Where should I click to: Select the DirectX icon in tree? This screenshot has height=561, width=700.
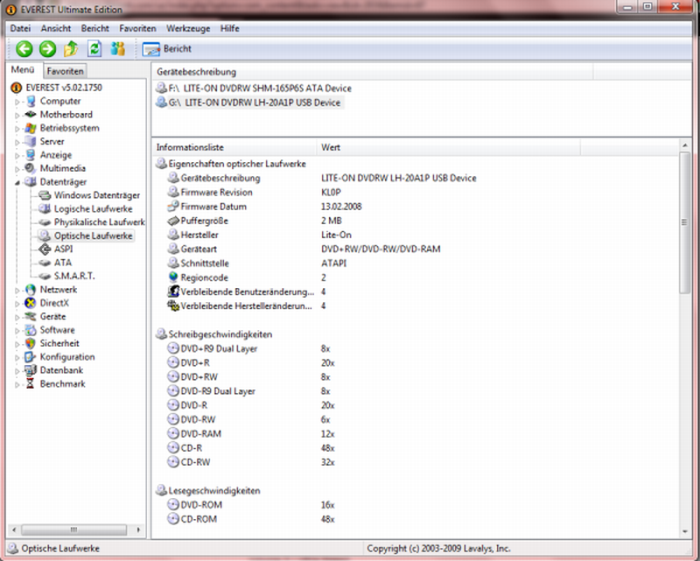[x=30, y=303]
